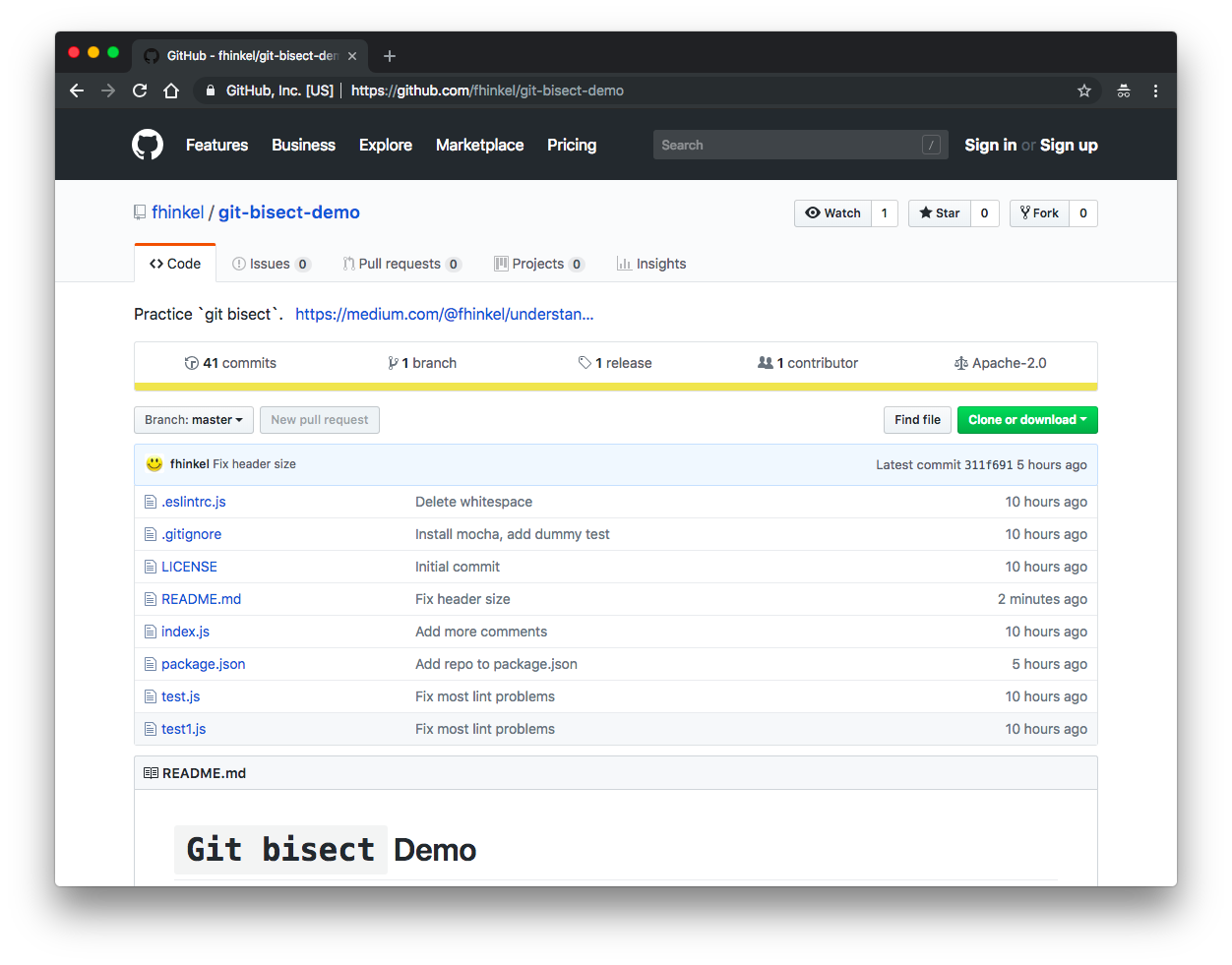Star the git-bisect-demo repository
Image resolution: width=1232 pixels, height=965 pixels.
(940, 213)
